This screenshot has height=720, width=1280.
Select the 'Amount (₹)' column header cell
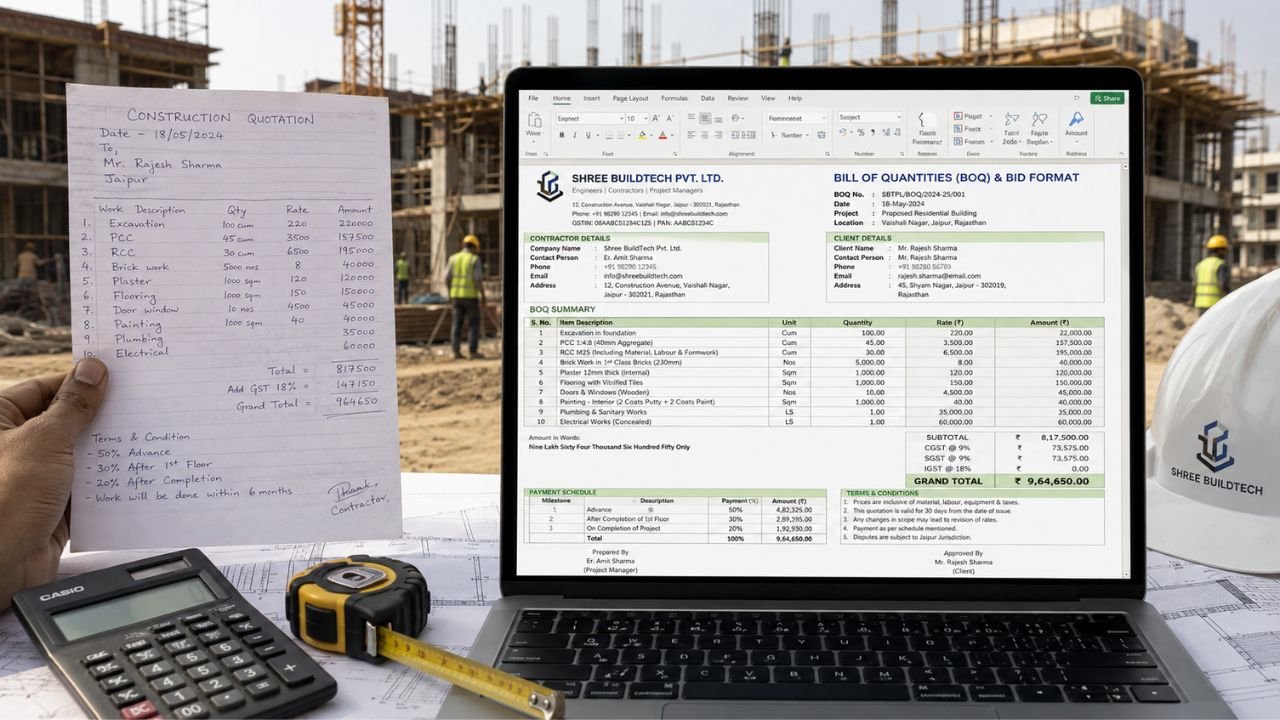(1049, 322)
